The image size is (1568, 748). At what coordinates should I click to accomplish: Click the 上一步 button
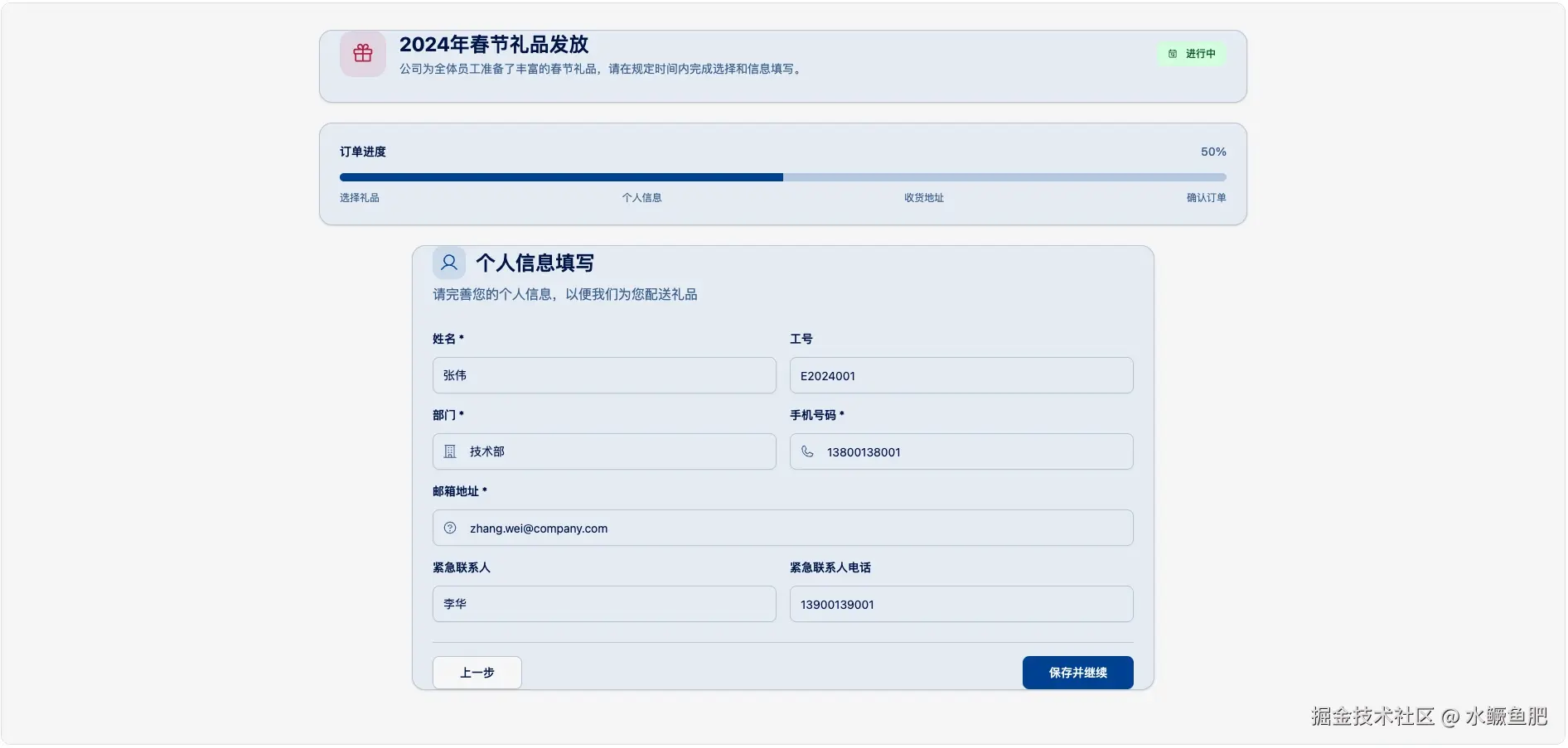tap(477, 673)
